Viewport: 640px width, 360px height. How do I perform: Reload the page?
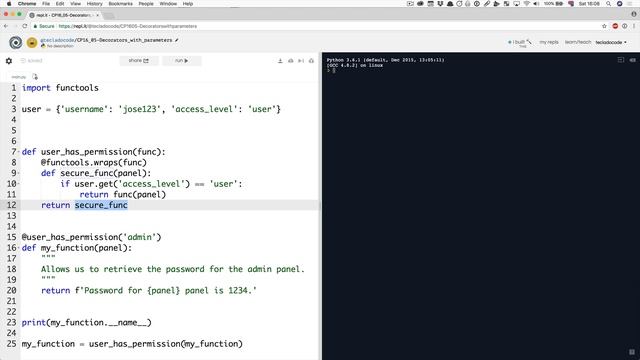pos(25,26)
